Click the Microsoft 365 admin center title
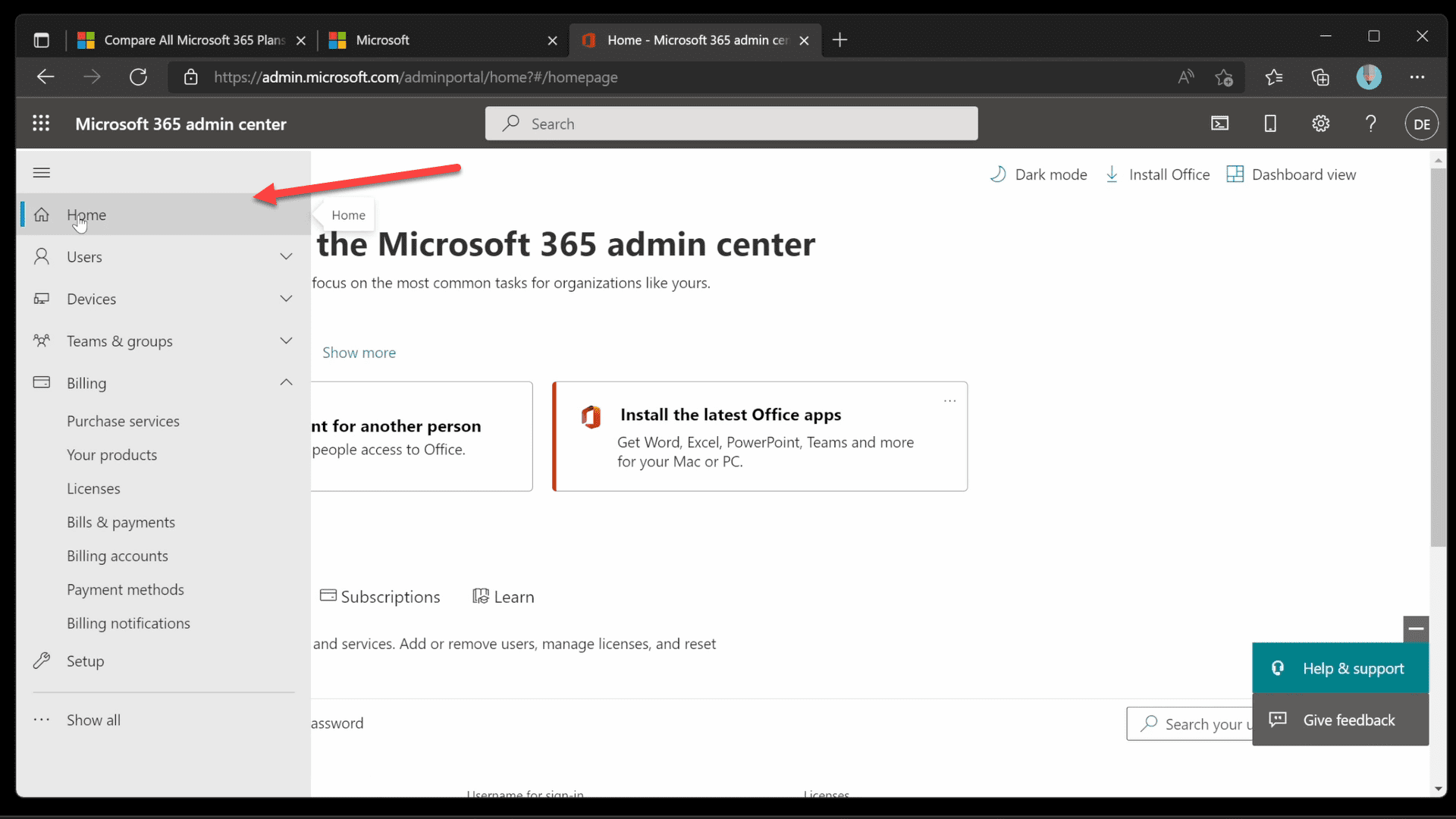The image size is (1456, 819). click(180, 124)
